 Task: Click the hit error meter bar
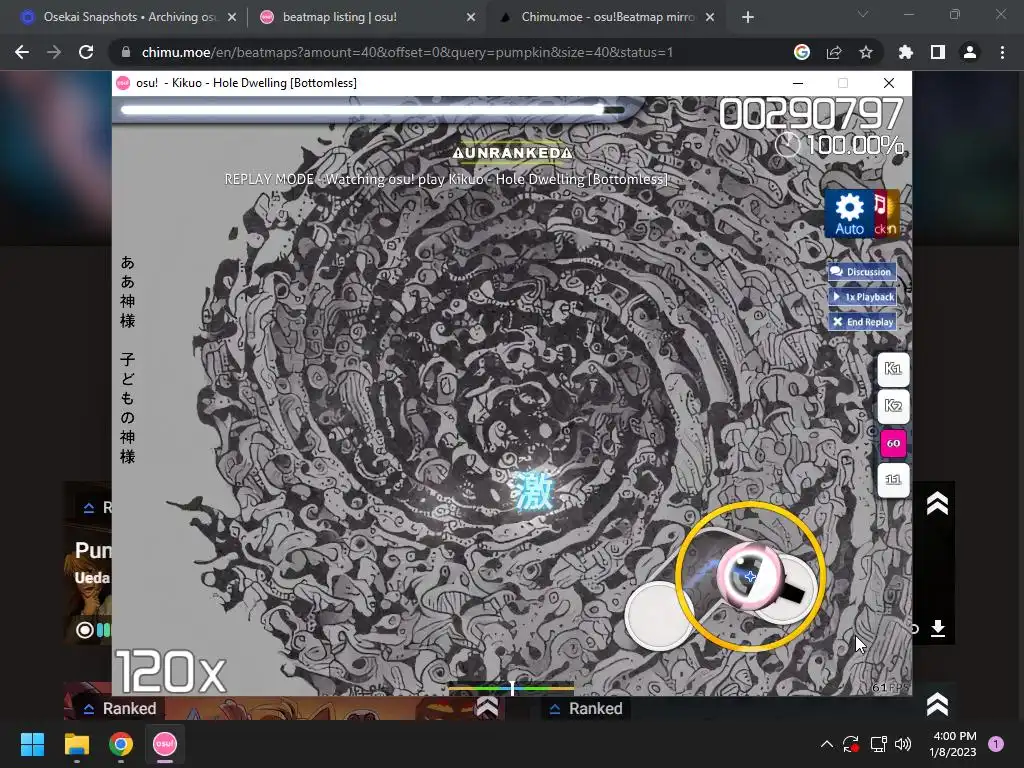click(x=511, y=688)
